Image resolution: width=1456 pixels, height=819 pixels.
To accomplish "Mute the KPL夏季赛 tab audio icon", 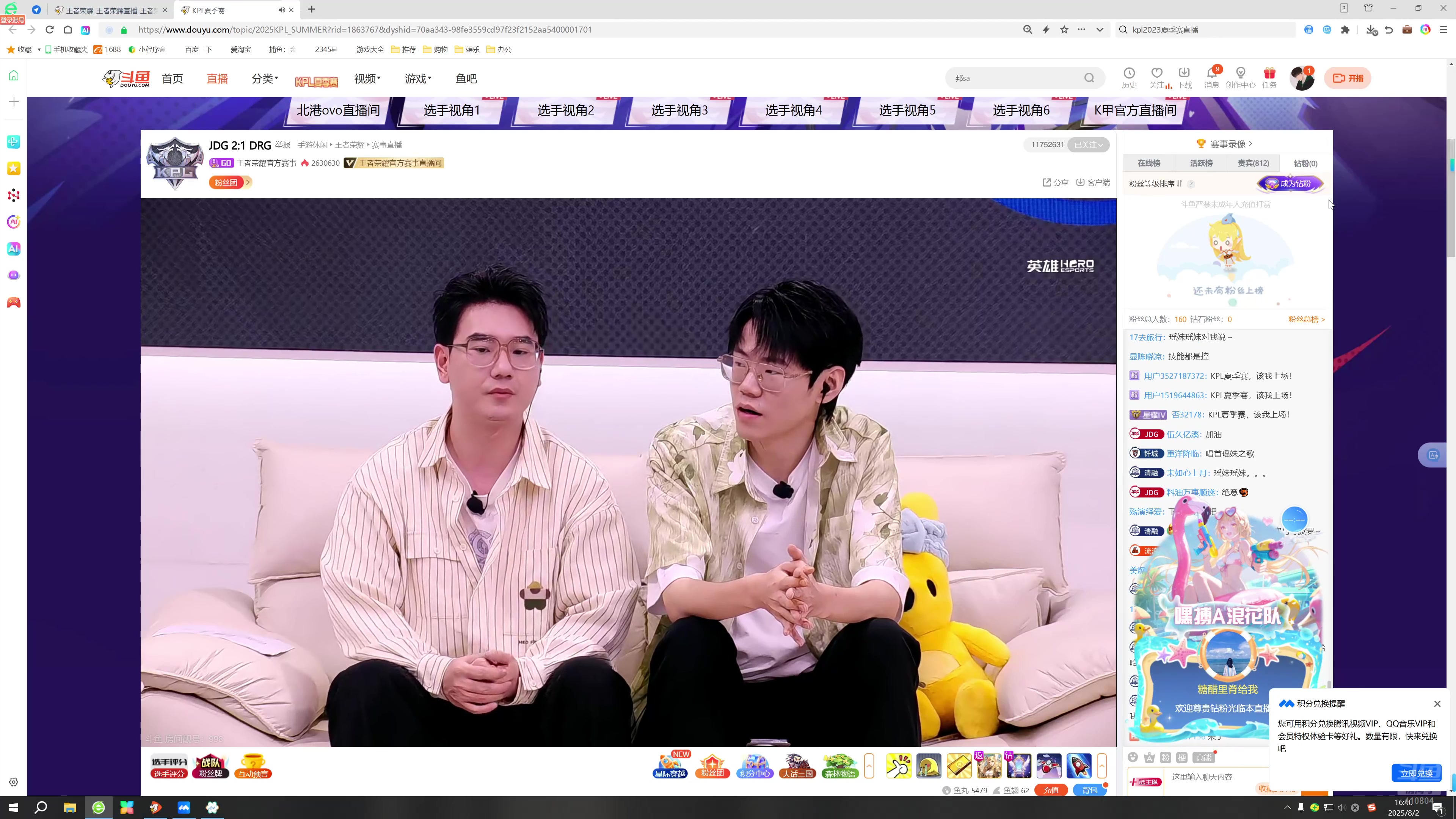I will tap(281, 9).
